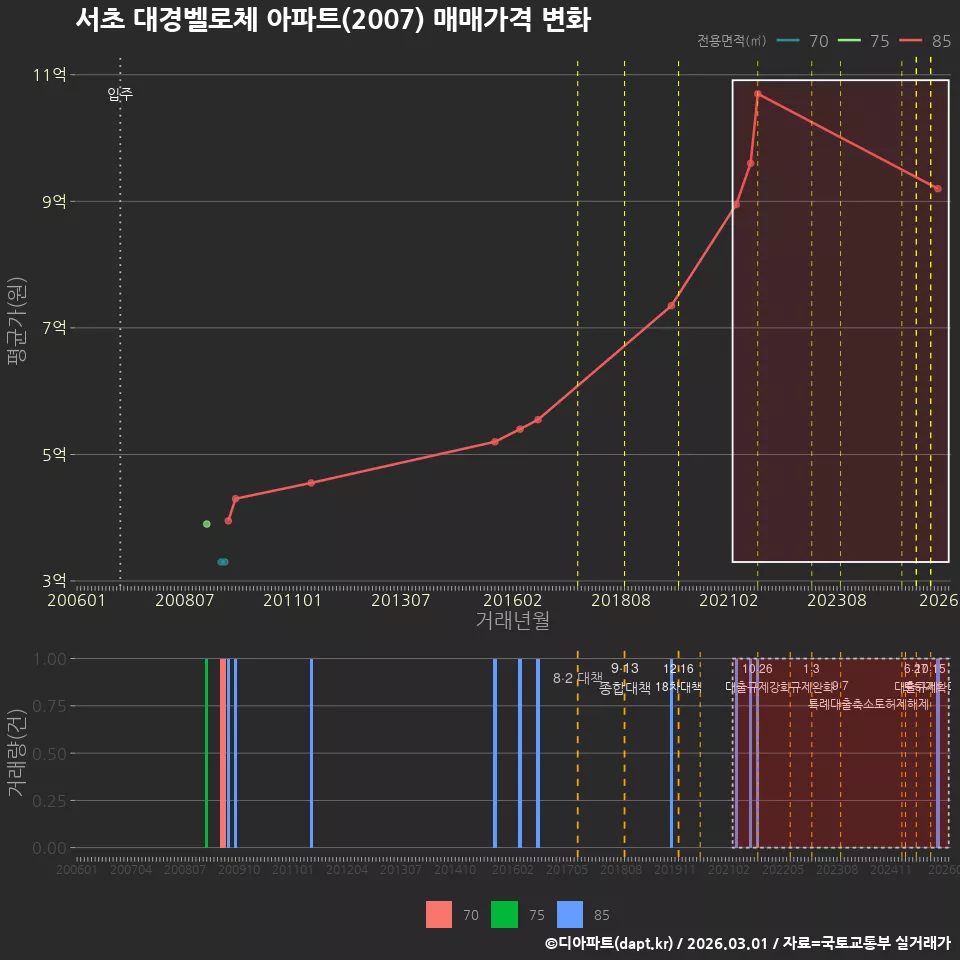Image resolution: width=960 pixels, height=960 pixels.
Task: Click the 0.50 volume axis label
Action: (50, 754)
